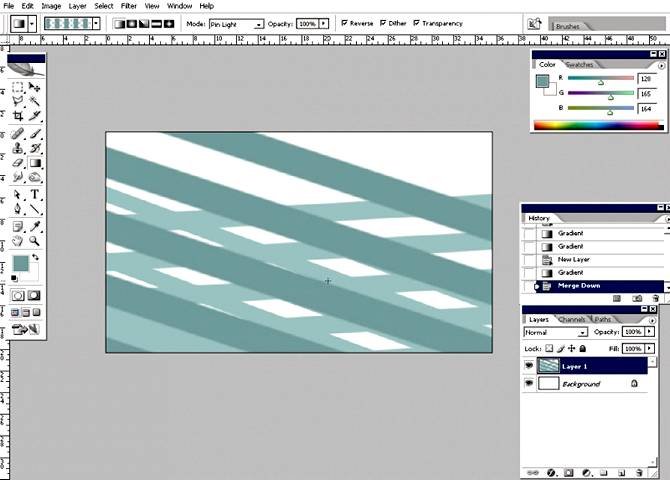Select the Gradient tool in toolbox
The width and height of the screenshot is (670, 480).
pos(36,162)
